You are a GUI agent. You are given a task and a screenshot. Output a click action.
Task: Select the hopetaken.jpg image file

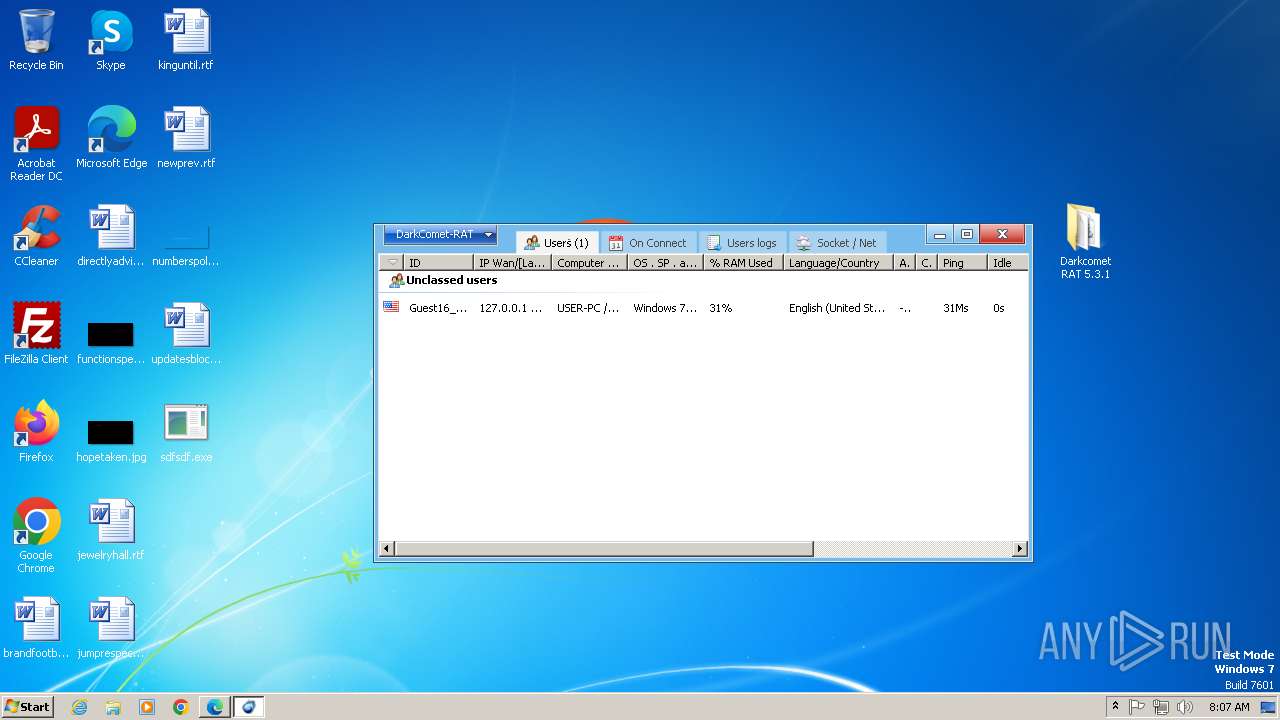(x=111, y=440)
